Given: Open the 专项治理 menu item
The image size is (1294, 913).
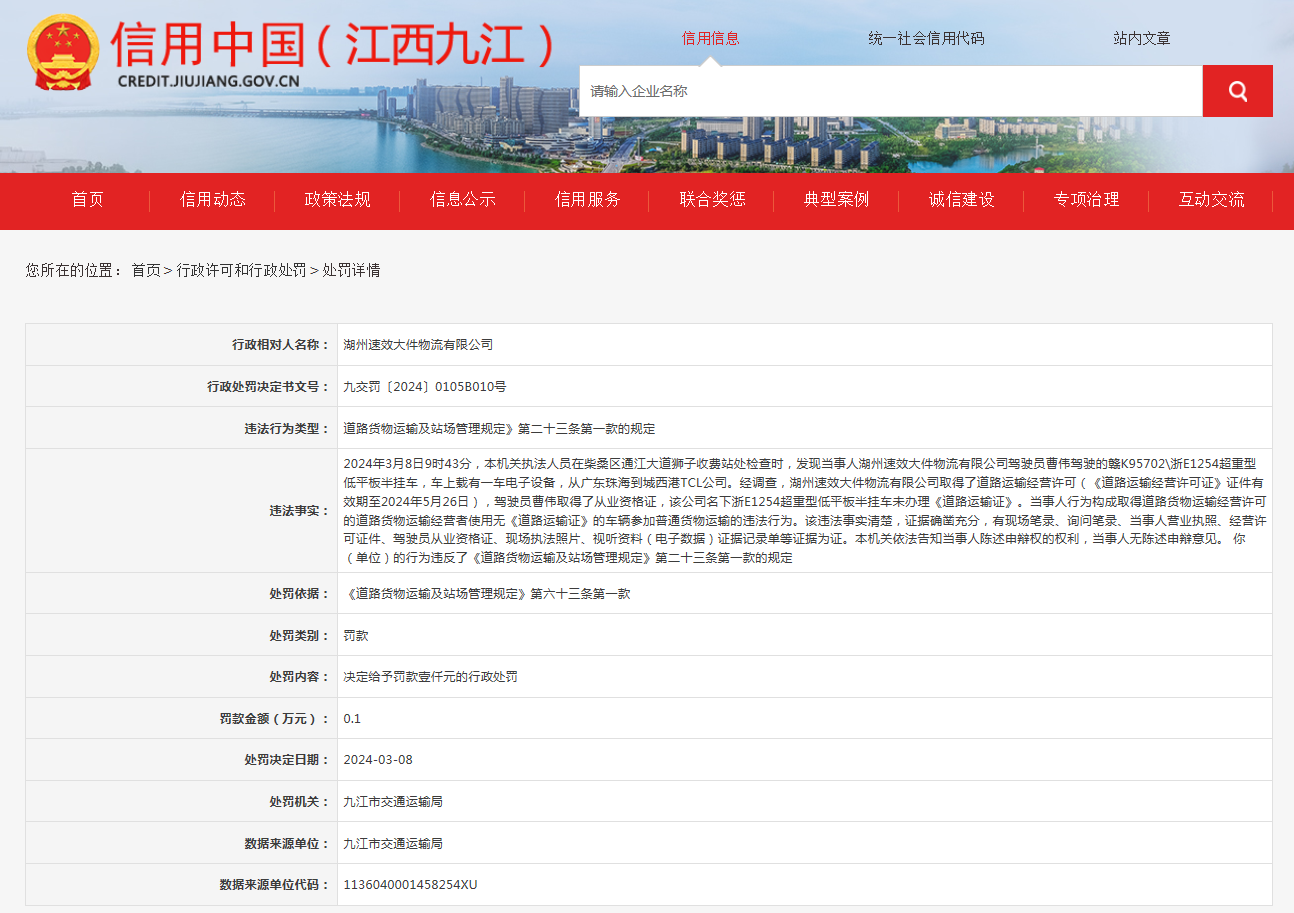Looking at the screenshot, I should pos(1086,199).
